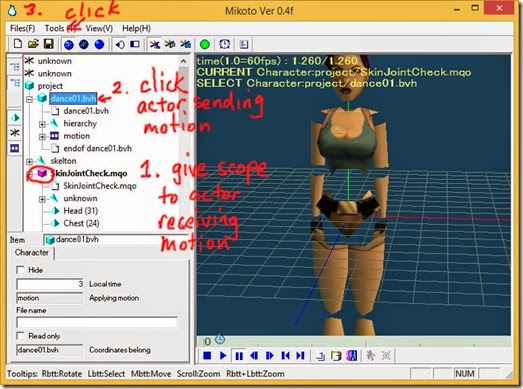Save the project with the floppy icon

tap(49, 44)
